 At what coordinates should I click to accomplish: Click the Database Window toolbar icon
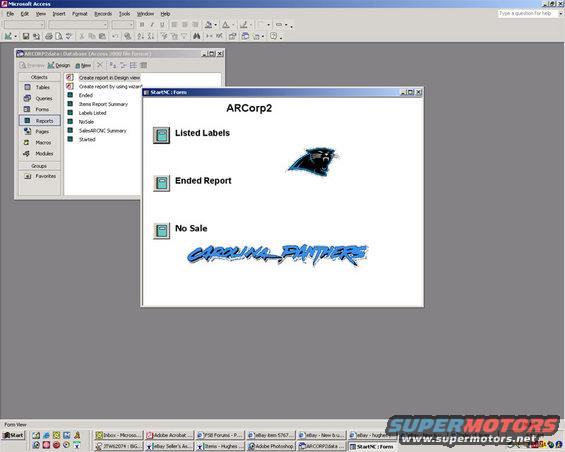pyautogui.click(x=245, y=36)
